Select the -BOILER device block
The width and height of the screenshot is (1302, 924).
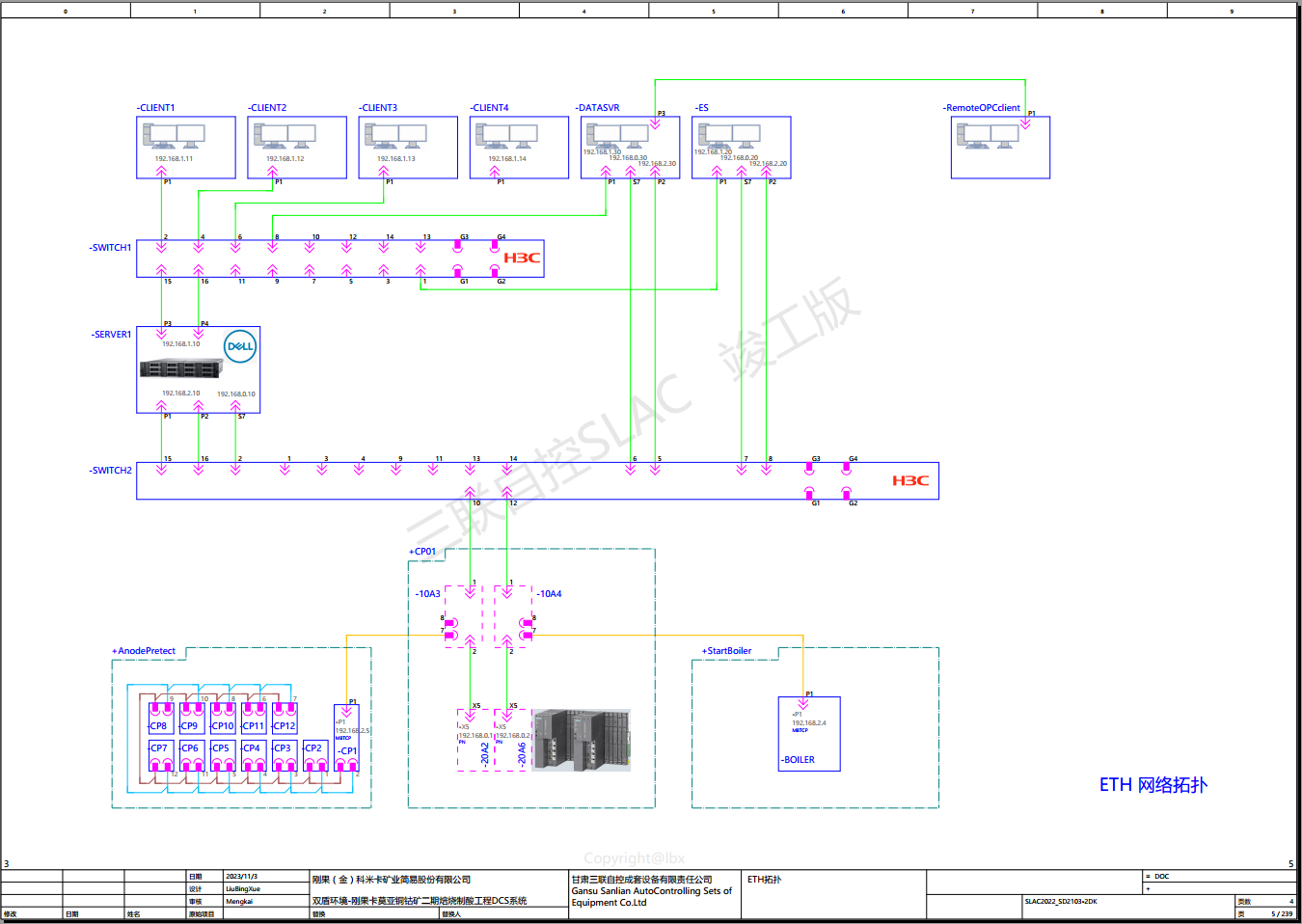[x=809, y=734]
